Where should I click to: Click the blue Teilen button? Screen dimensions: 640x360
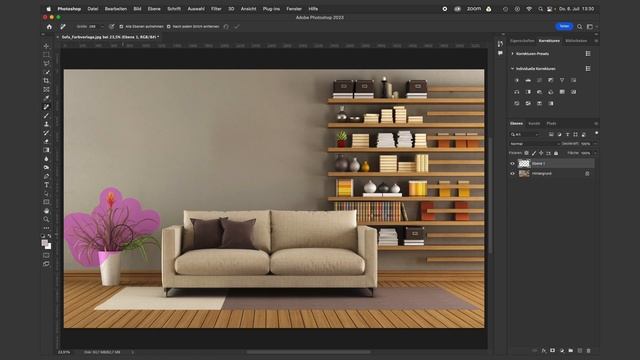pos(564,27)
